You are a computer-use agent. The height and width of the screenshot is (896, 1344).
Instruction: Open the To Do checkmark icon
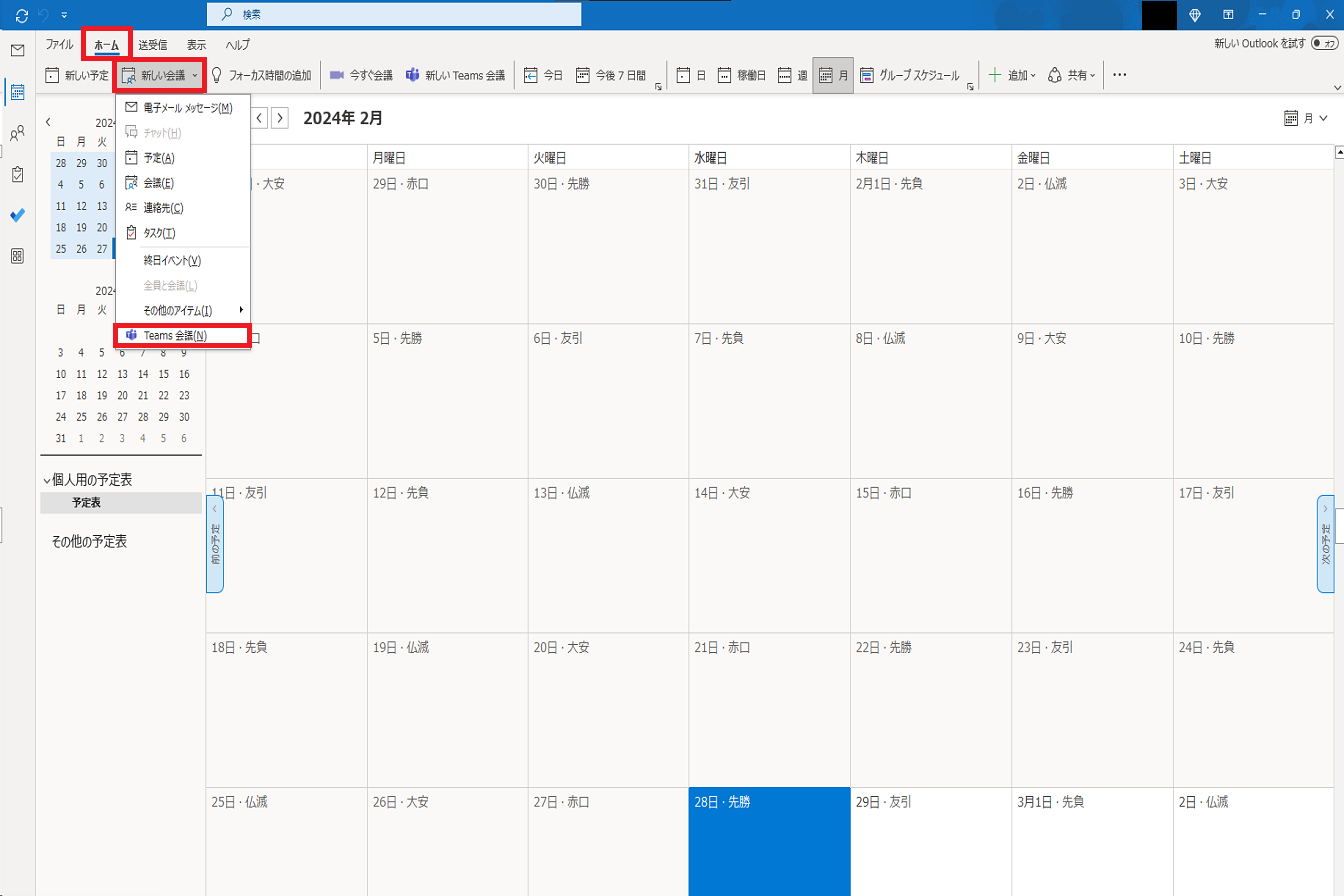point(17,215)
